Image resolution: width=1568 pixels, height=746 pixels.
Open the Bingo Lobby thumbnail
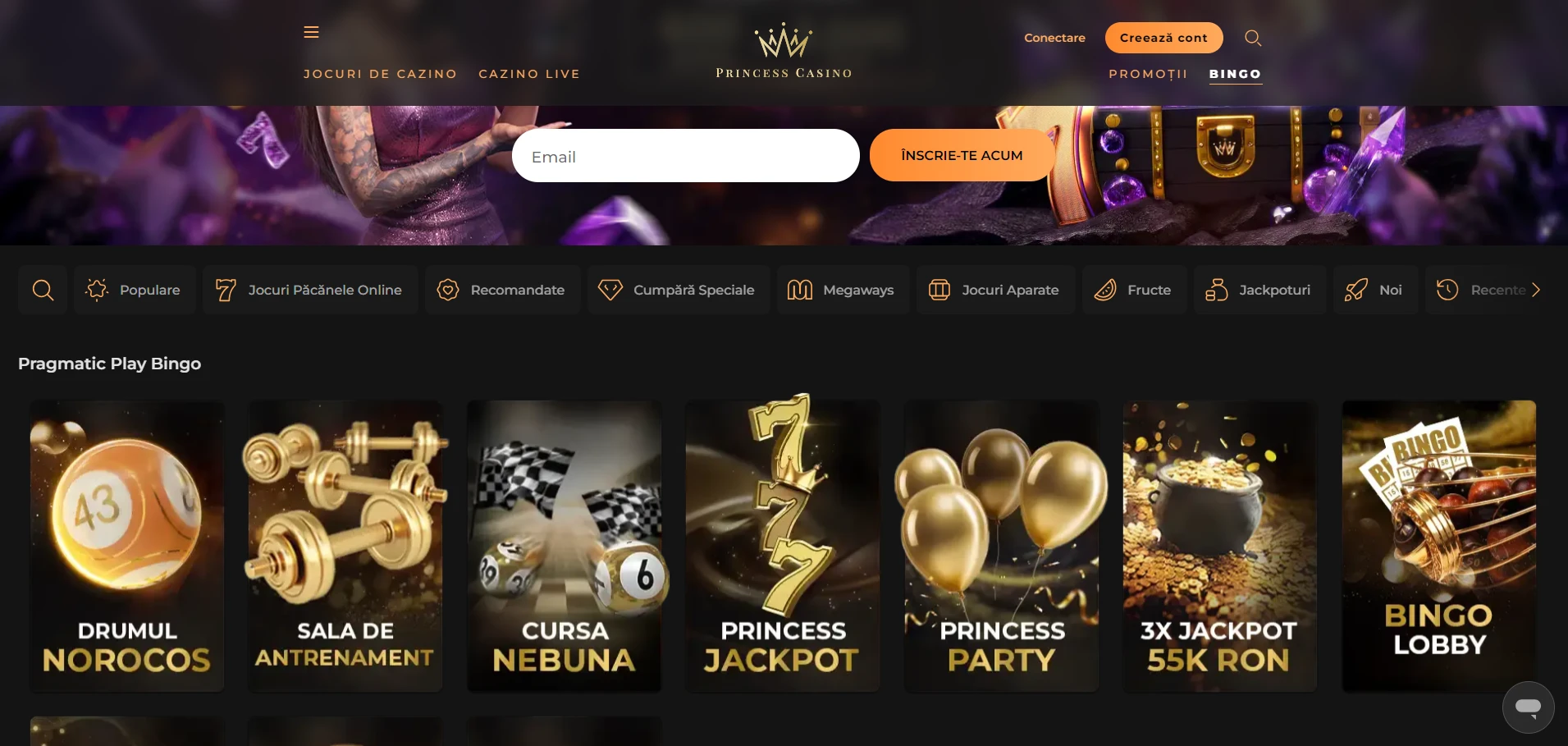[x=1438, y=546]
